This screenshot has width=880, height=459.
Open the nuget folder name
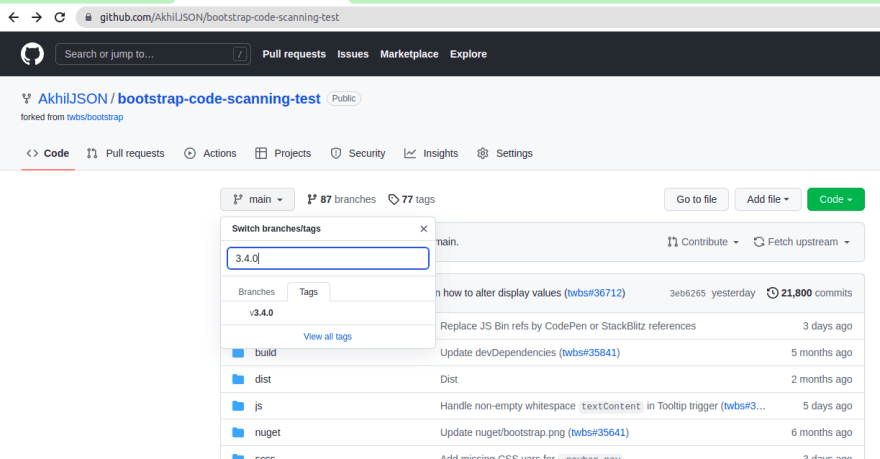tap(268, 433)
